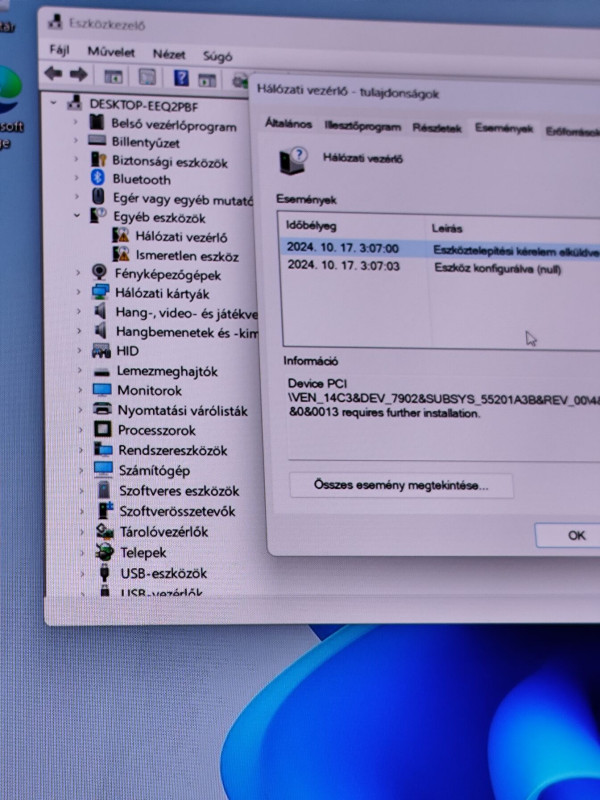This screenshot has height=800, width=600.
Task: Select Hálózati vezérlő in the device tree
Action: (181, 237)
